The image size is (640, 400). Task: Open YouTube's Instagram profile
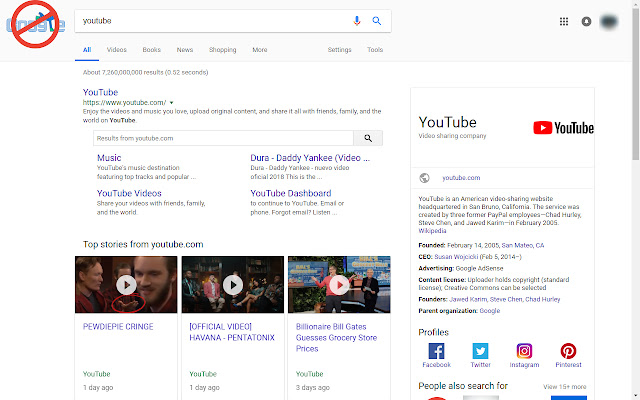pos(524,351)
